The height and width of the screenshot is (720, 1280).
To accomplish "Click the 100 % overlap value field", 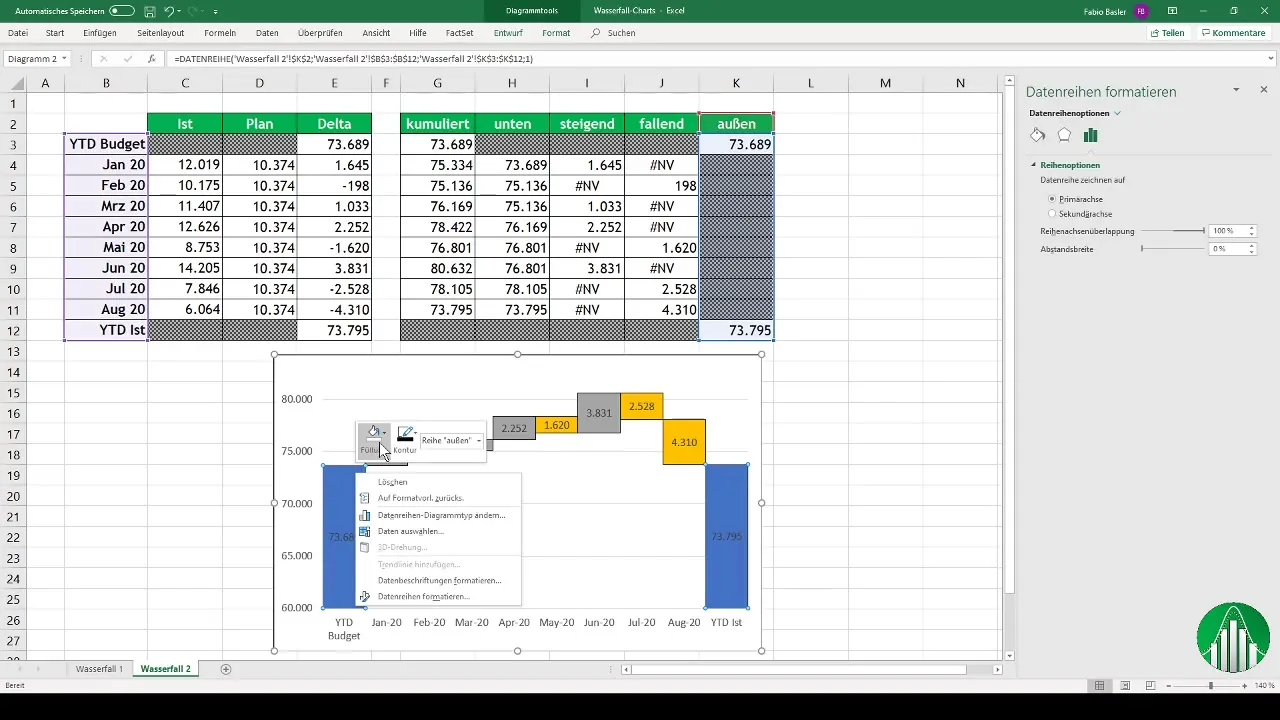I will click(1228, 231).
